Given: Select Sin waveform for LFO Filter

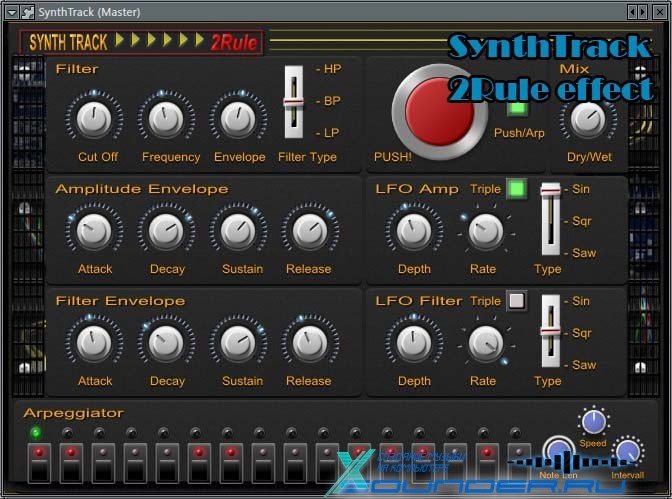Looking at the screenshot, I should coord(577,301).
